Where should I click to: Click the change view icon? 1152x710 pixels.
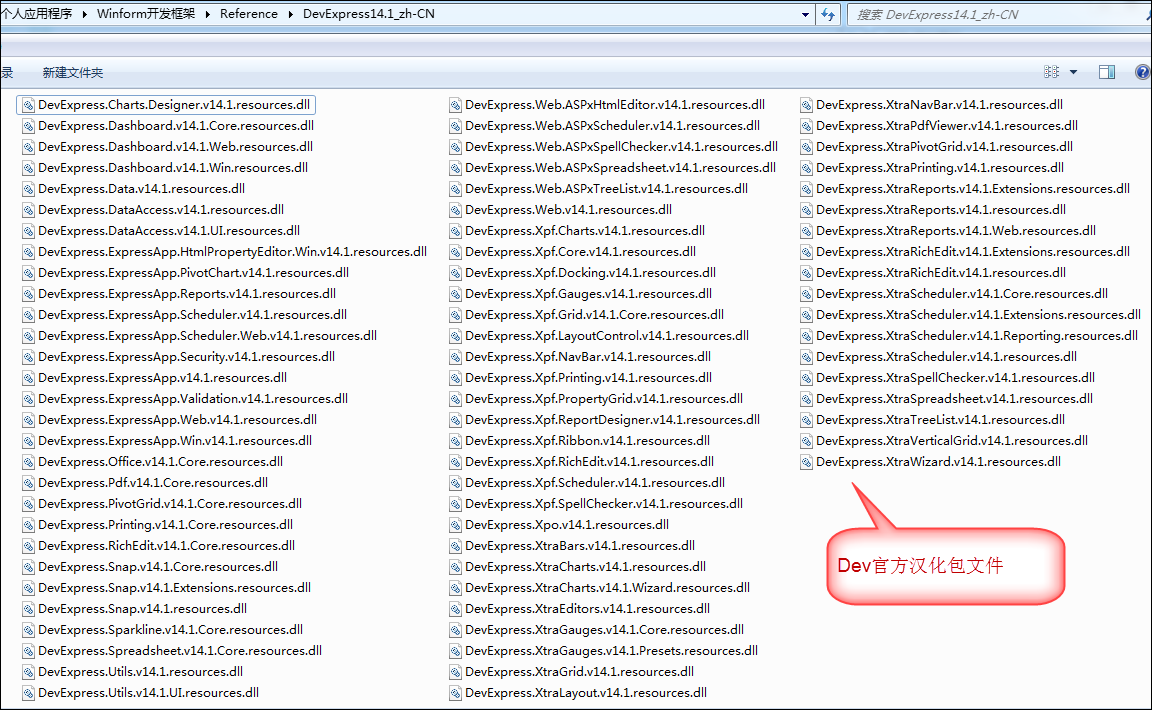coord(1051,72)
